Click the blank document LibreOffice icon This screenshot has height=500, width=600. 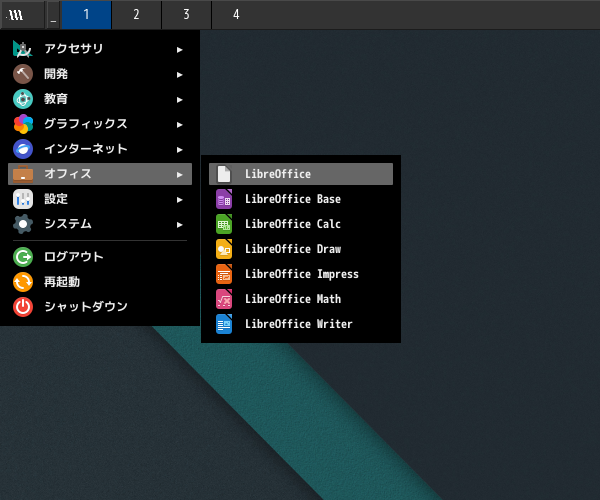point(224,174)
